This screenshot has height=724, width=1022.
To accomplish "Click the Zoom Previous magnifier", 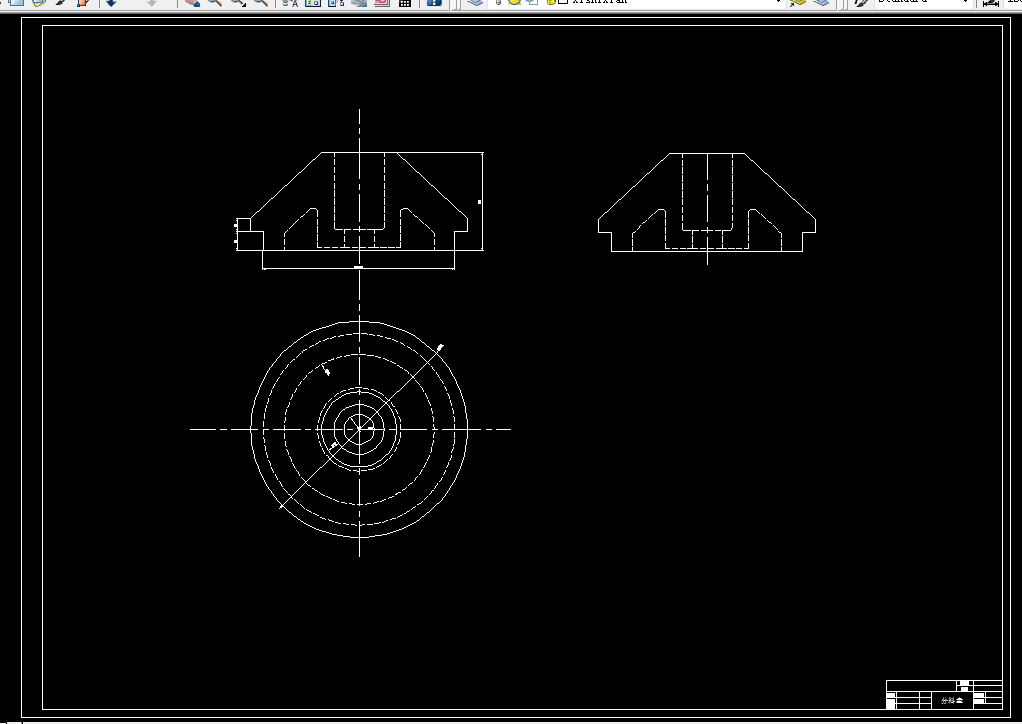I will point(261,3).
